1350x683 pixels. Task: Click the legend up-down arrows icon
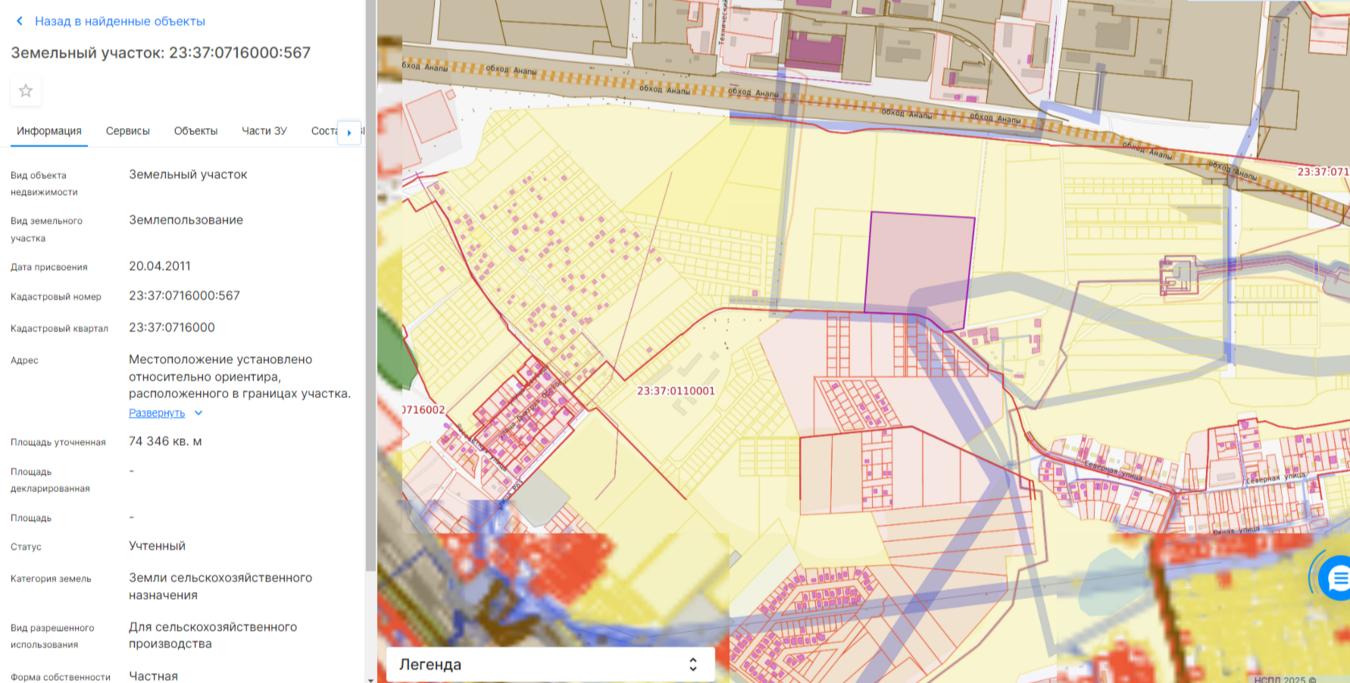pyautogui.click(x=693, y=665)
